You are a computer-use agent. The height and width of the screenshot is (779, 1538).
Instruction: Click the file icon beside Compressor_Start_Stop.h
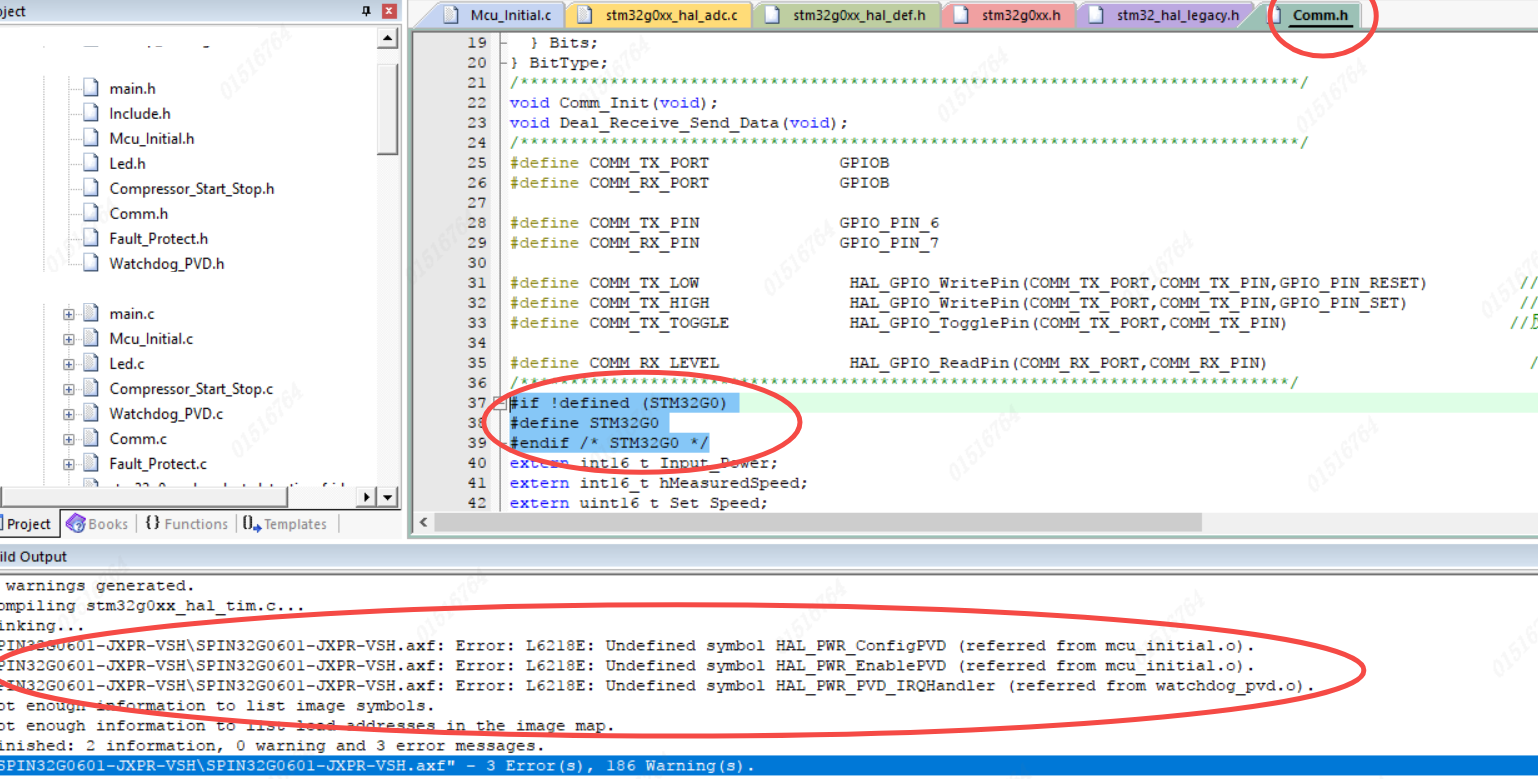click(91, 188)
